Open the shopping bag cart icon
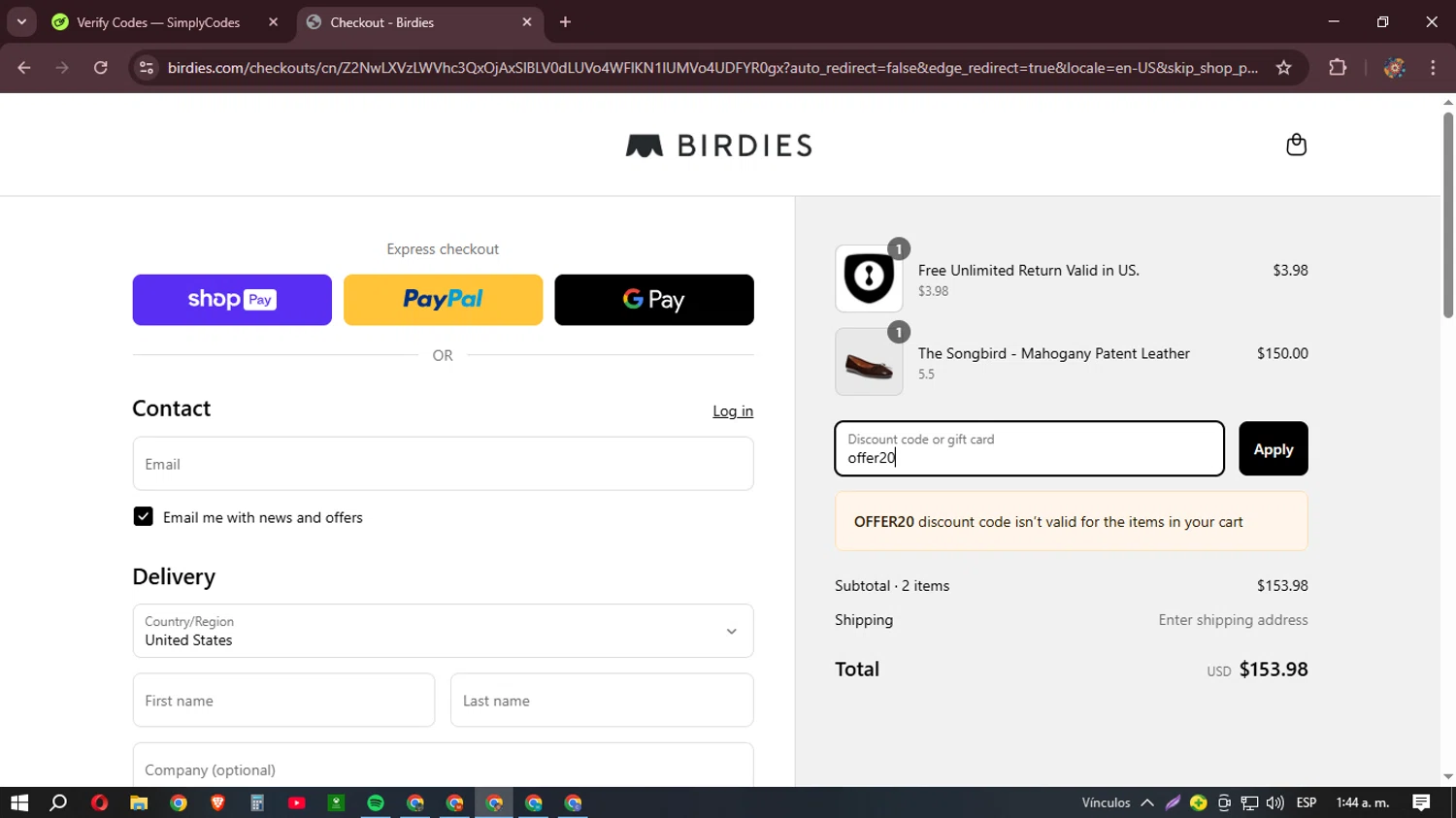The width and height of the screenshot is (1456, 818). coord(1296,145)
